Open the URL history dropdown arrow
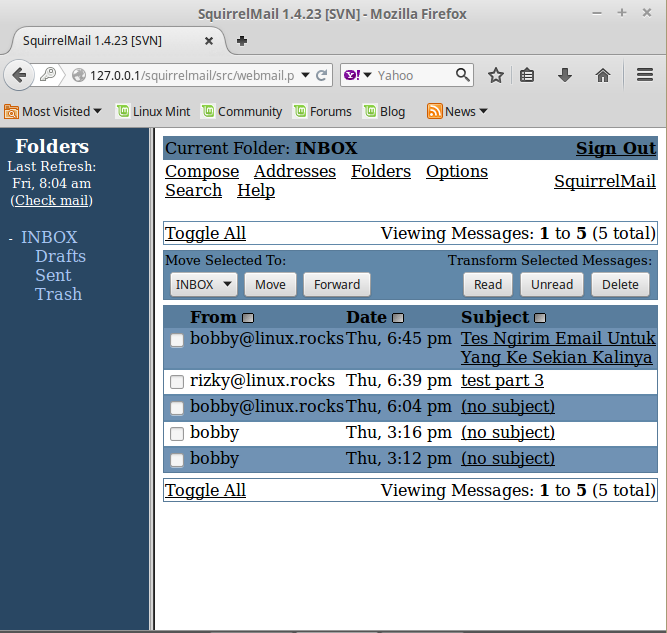This screenshot has width=667, height=633. pyautogui.click(x=305, y=75)
